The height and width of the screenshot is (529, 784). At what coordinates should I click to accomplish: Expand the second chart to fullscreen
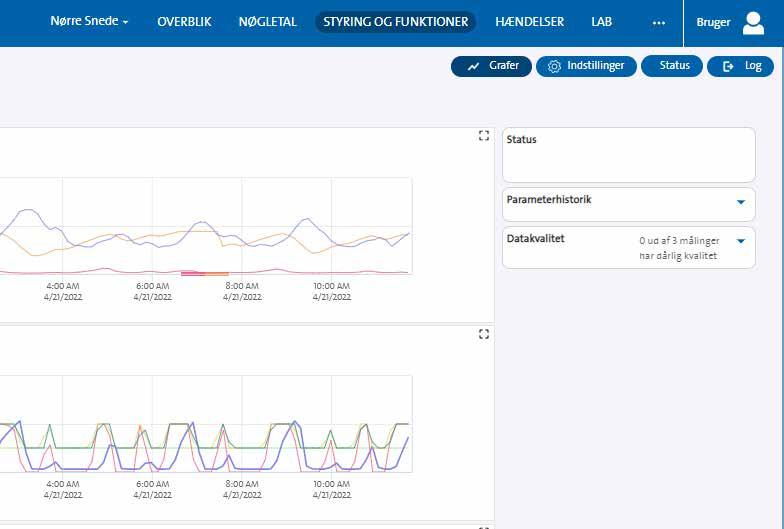pyautogui.click(x=484, y=334)
